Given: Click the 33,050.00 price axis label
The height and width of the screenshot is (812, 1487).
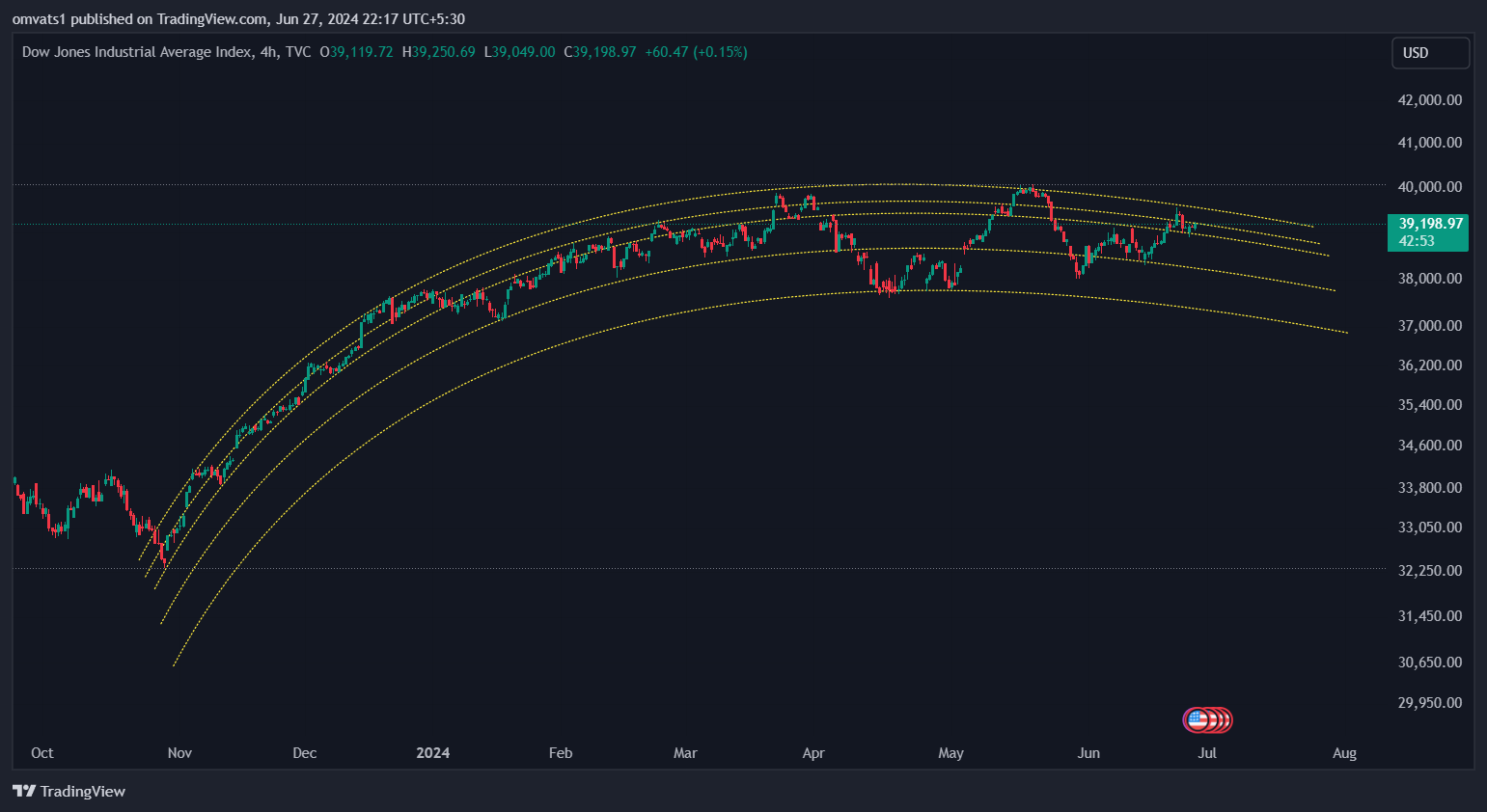Looking at the screenshot, I should 1430,528.
